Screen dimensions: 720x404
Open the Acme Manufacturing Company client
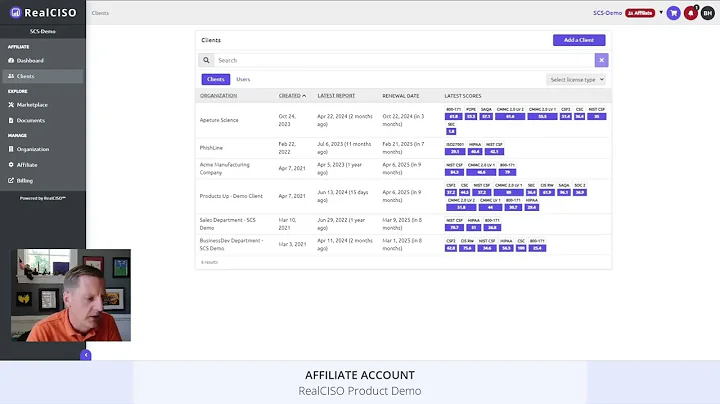(403, 168)
